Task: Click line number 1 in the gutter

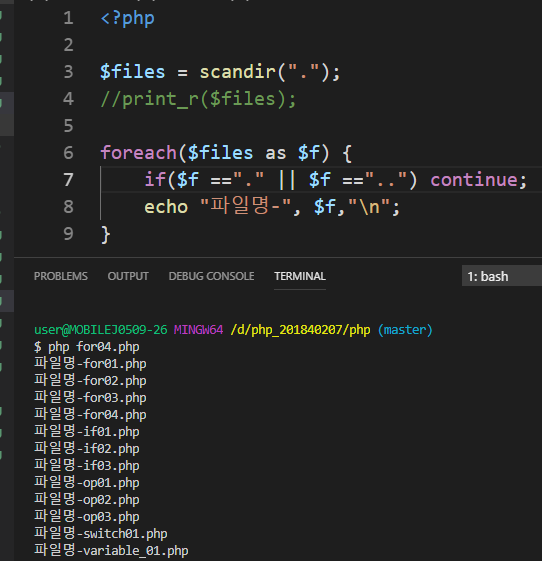Action: [x=68, y=18]
